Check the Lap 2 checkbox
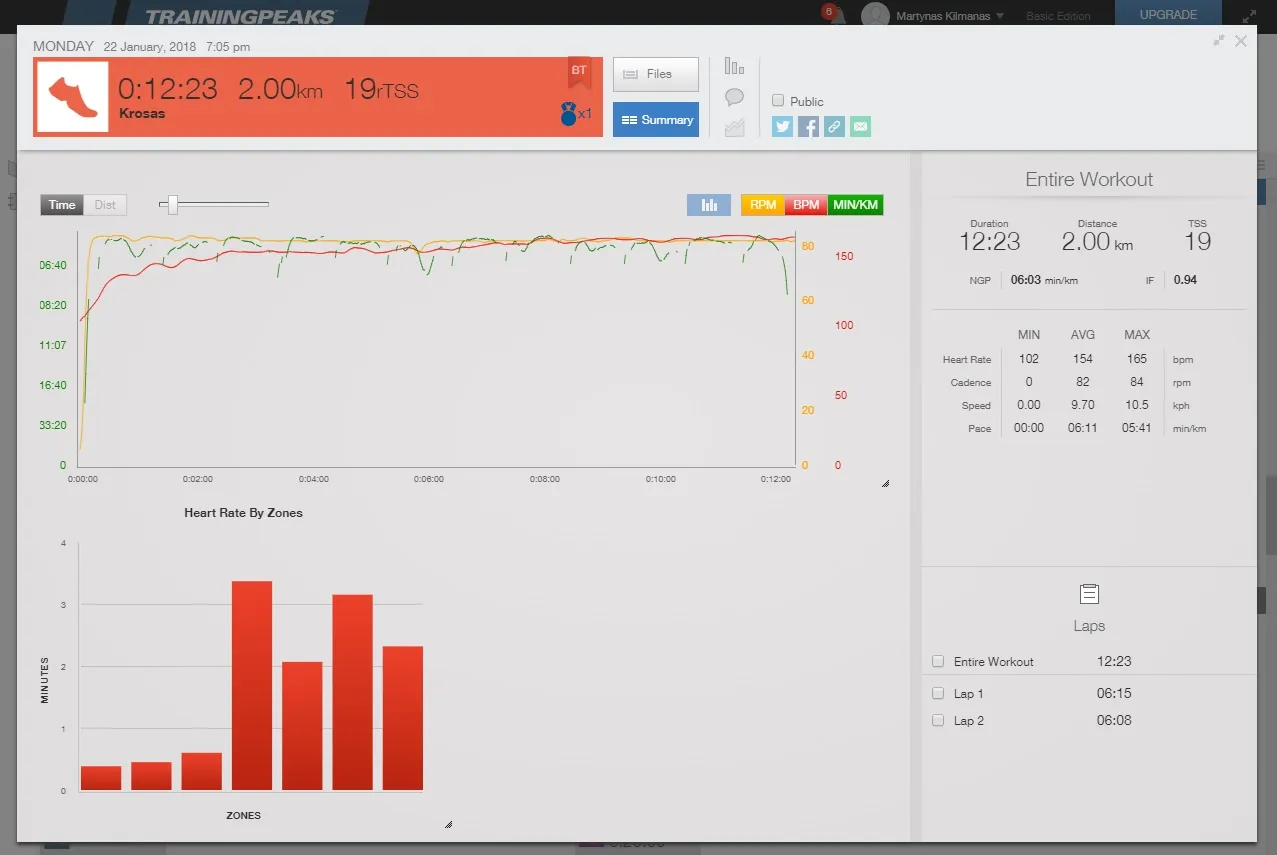 (938, 720)
